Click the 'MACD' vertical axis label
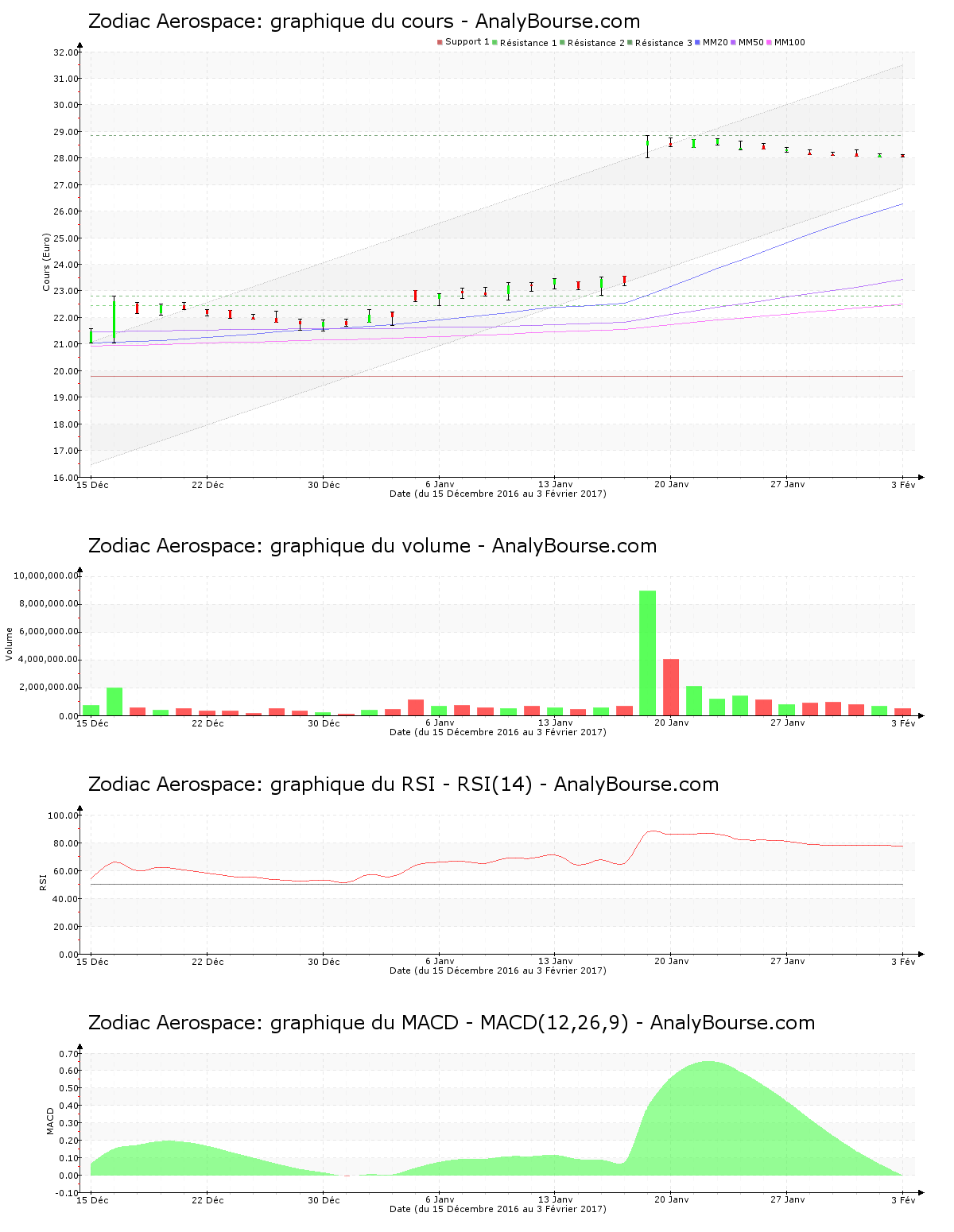 pyautogui.click(x=50, y=1121)
